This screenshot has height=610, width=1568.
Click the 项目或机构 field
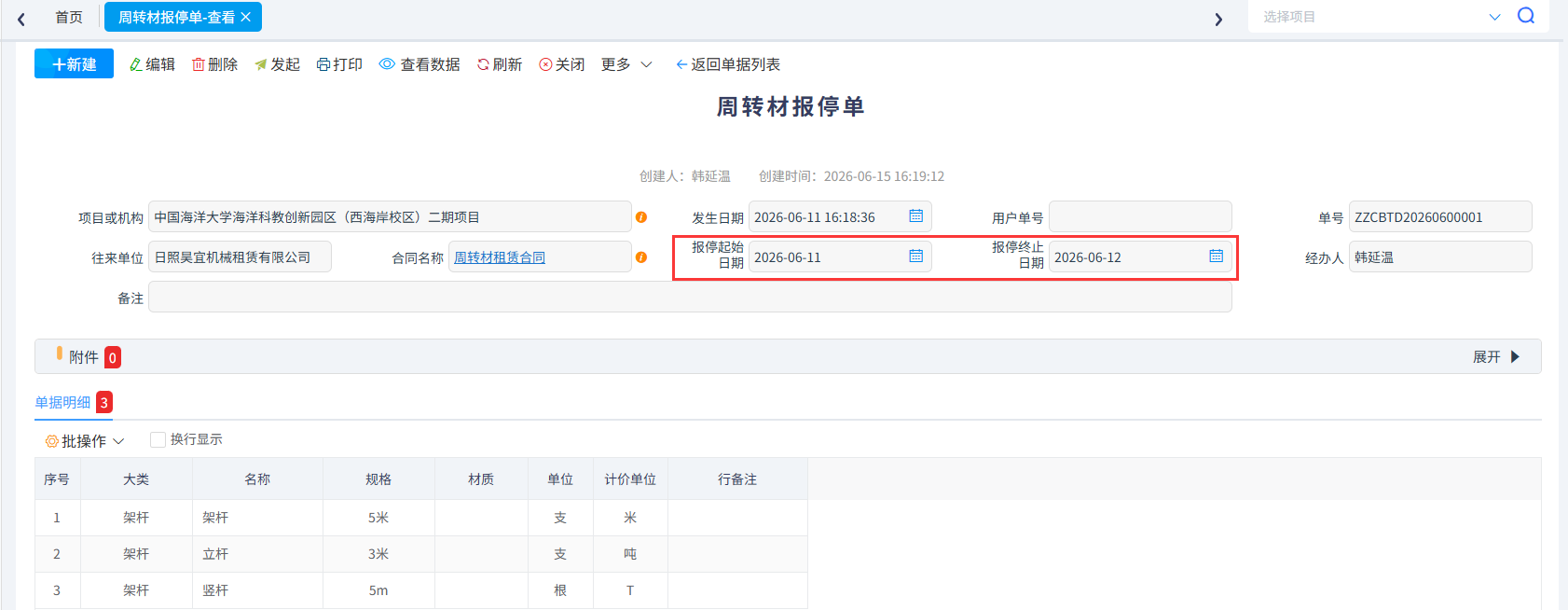tap(390, 216)
